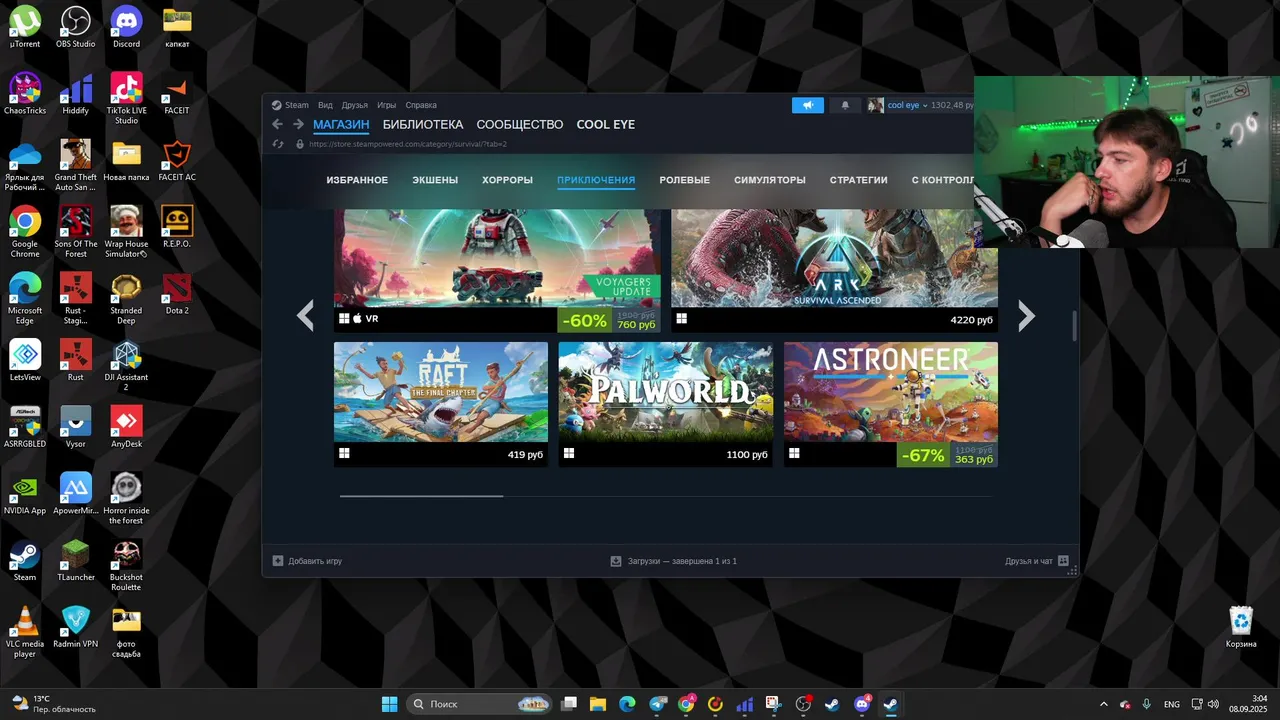Open the Palworld game card
Image resolution: width=1280 pixels, height=720 pixels.
(665, 404)
